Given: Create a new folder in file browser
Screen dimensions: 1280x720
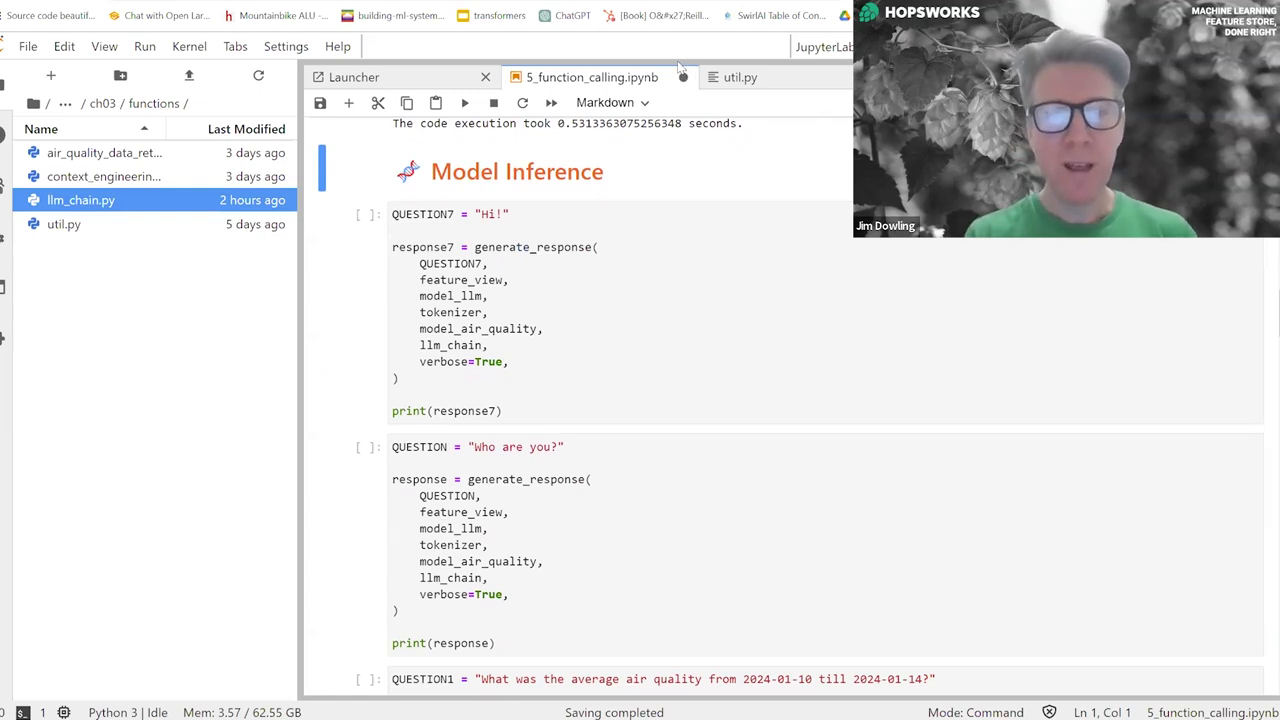Looking at the screenshot, I should 120,76.
